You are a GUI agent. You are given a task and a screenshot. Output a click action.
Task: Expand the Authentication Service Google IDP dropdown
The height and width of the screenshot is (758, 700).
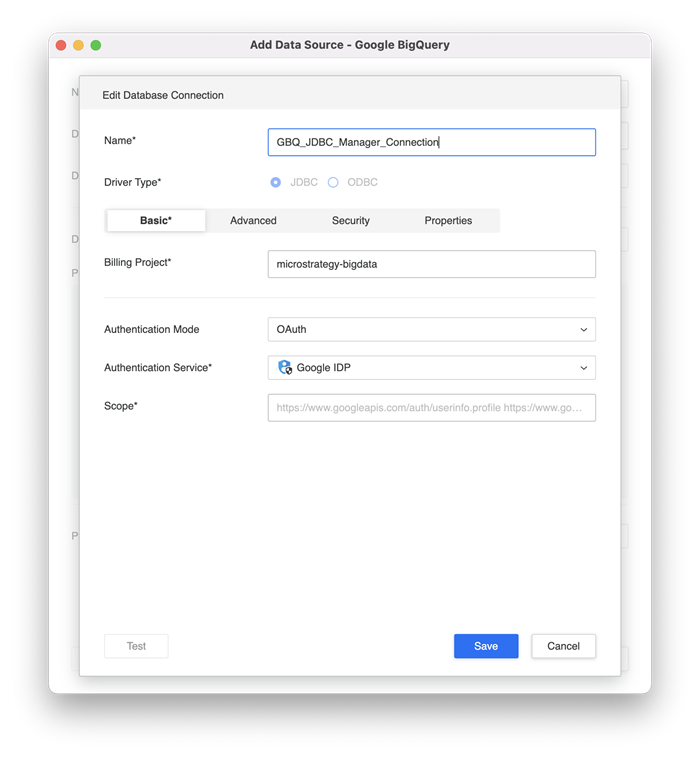[x=431, y=368]
